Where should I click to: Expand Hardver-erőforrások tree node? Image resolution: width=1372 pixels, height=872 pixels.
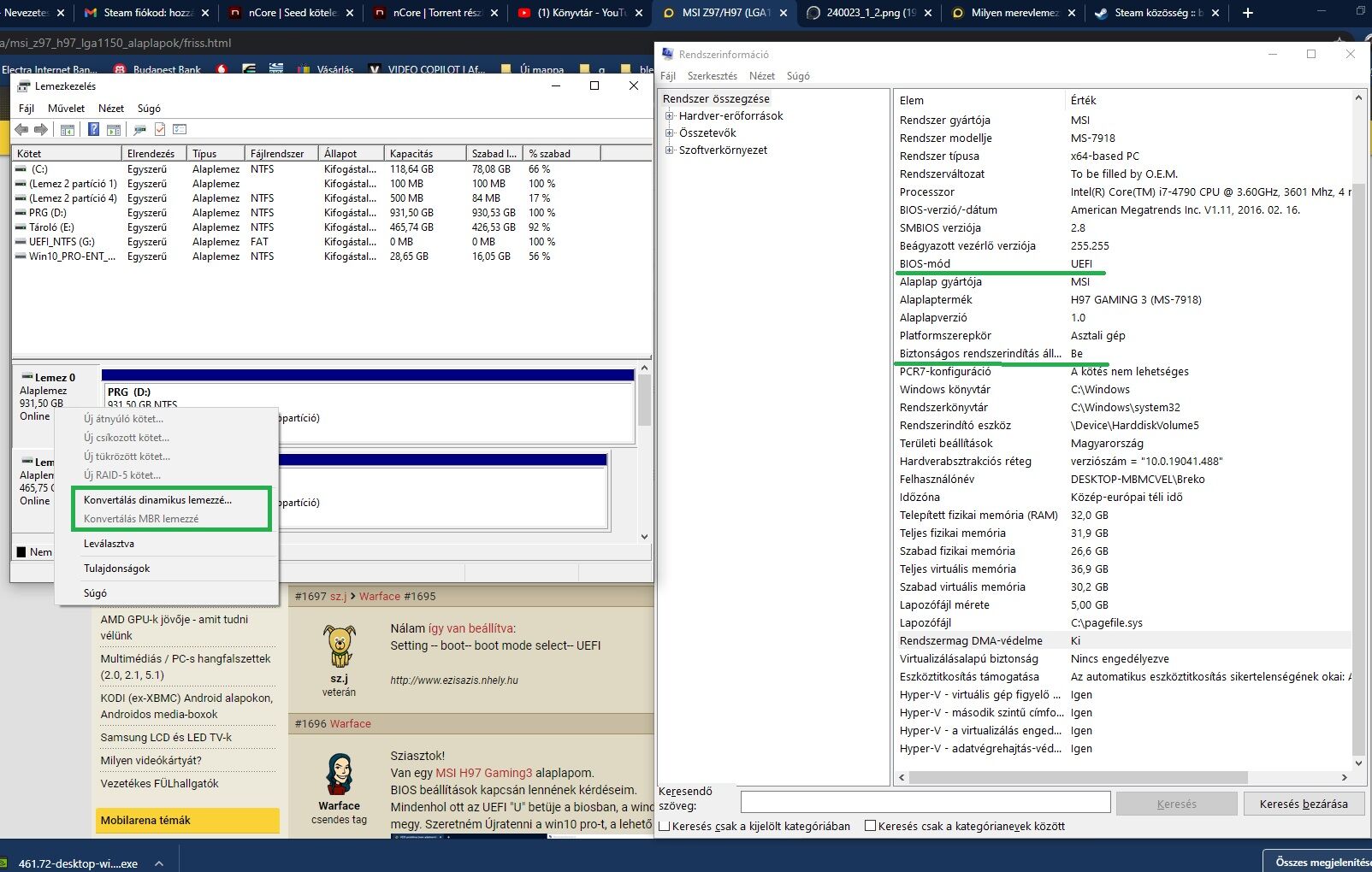(670, 116)
